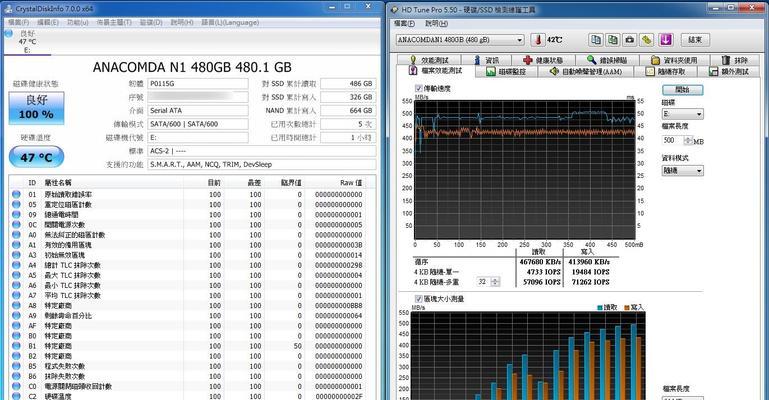Screen dimensions: 769x400
Task: Open CrystalDiskInfo 功能(u) menu
Action: [x=77, y=23]
